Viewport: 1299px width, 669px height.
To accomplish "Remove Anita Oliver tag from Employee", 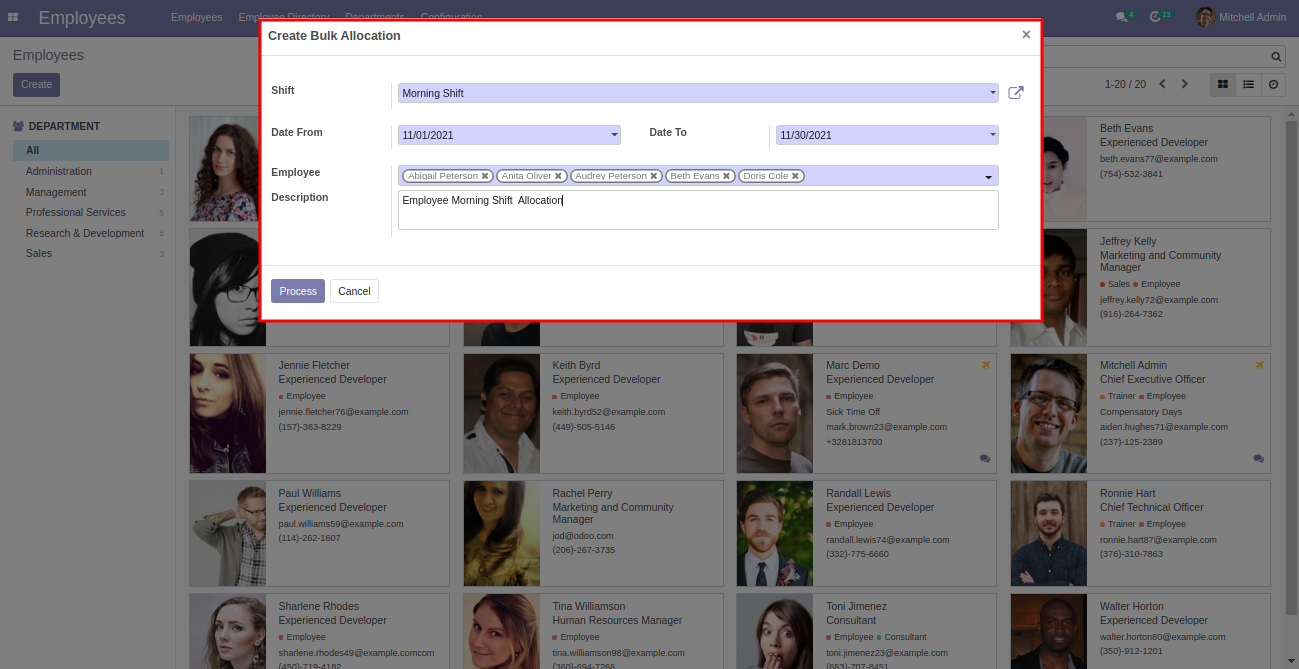I will (x=558, y=176).
